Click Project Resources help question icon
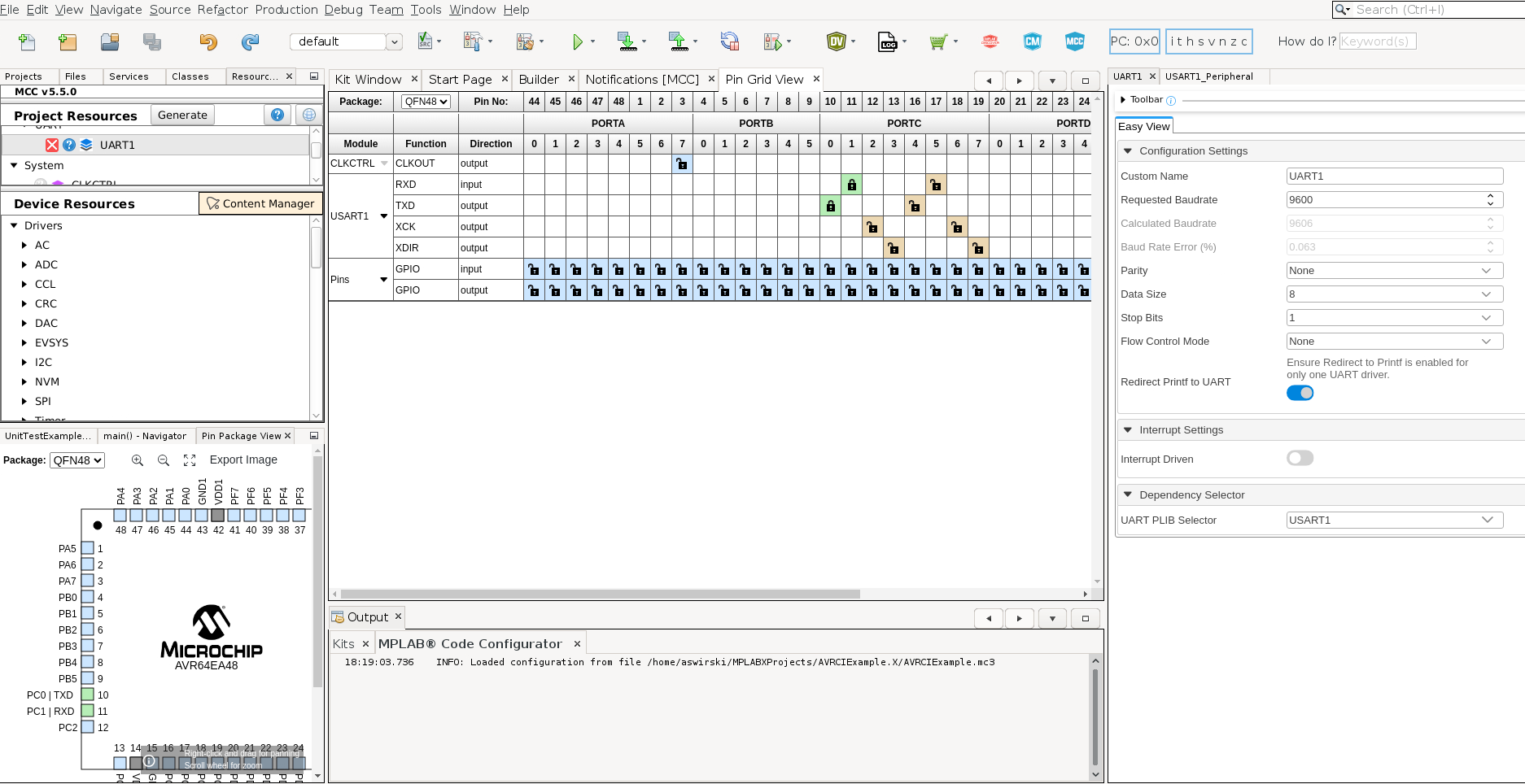This screenshot has height=784, width=1525. (x=277, y=115)
